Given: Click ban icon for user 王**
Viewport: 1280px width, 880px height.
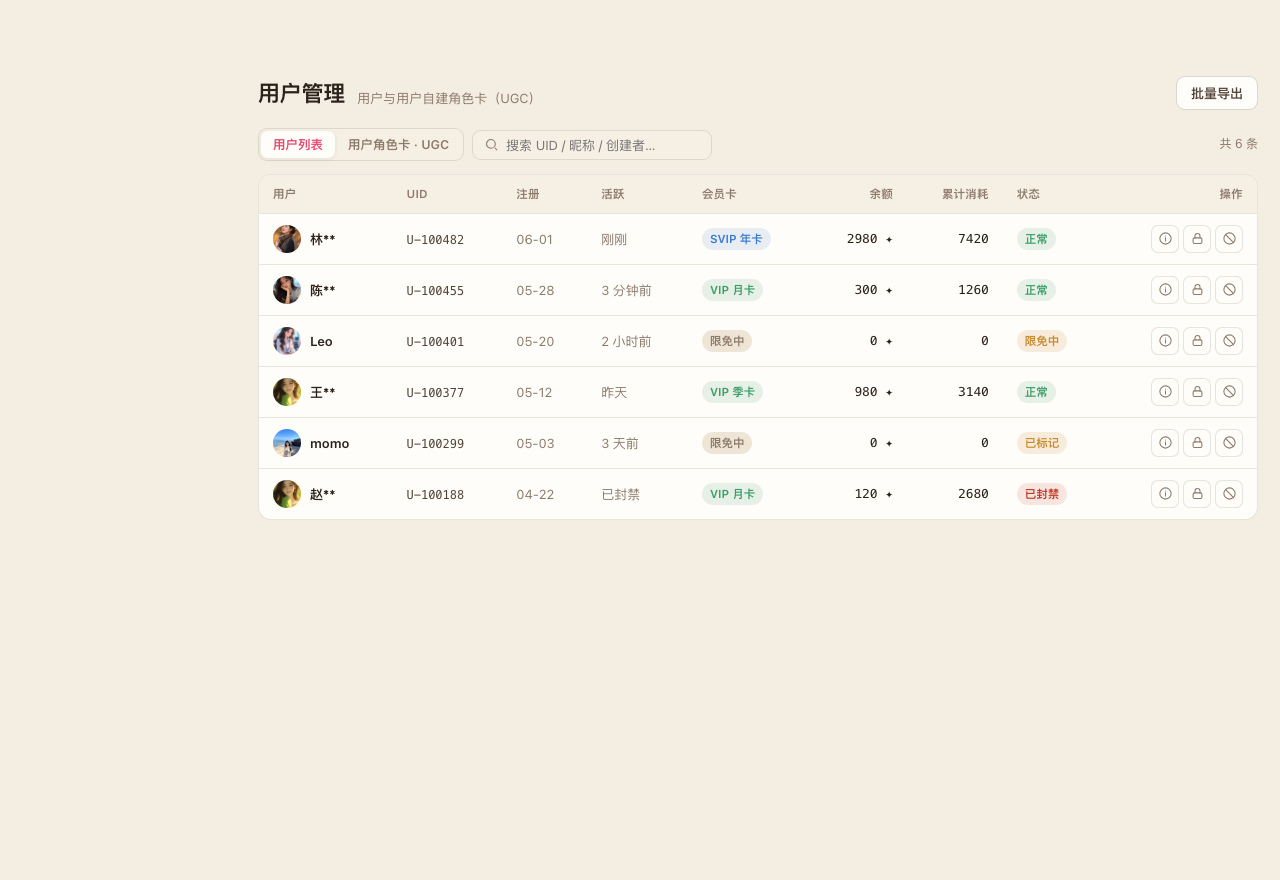Looking at the screenshot, I should point(1229,392).
